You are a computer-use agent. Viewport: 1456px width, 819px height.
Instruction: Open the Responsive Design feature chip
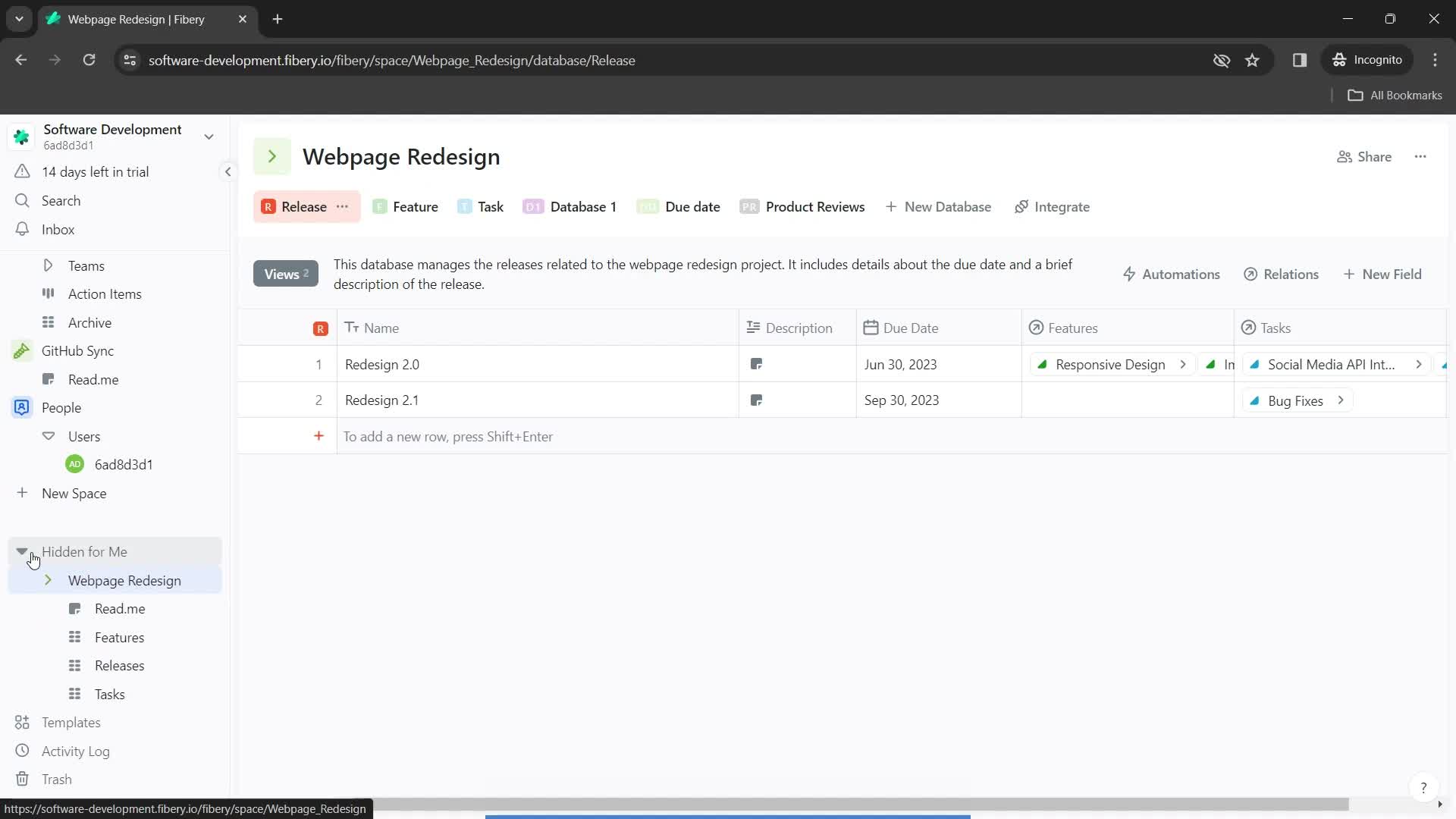pos(1112,365)
